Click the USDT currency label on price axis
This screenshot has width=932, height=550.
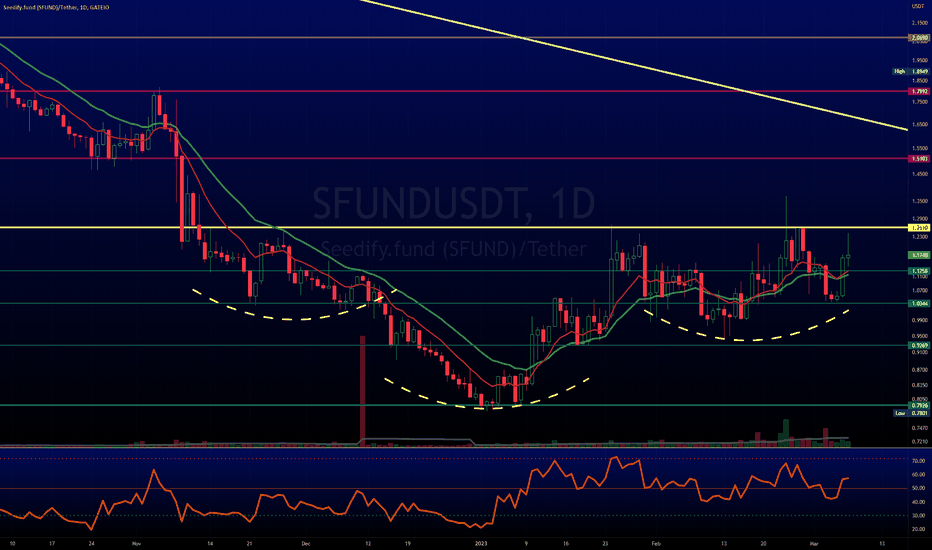pos(917,6)
